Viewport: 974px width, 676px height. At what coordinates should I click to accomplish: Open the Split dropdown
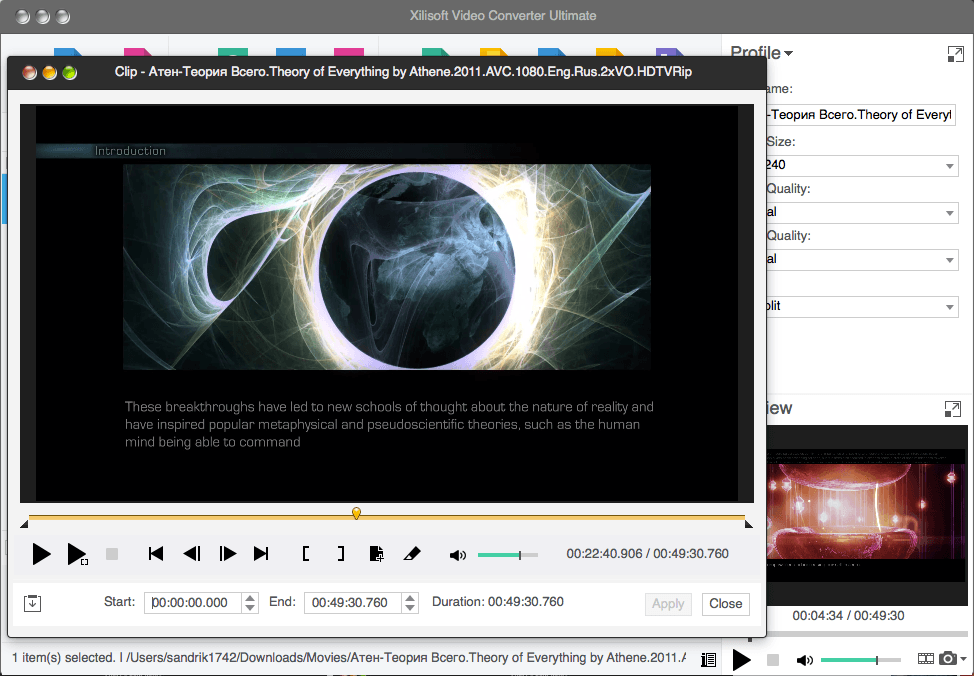[862, 306]
